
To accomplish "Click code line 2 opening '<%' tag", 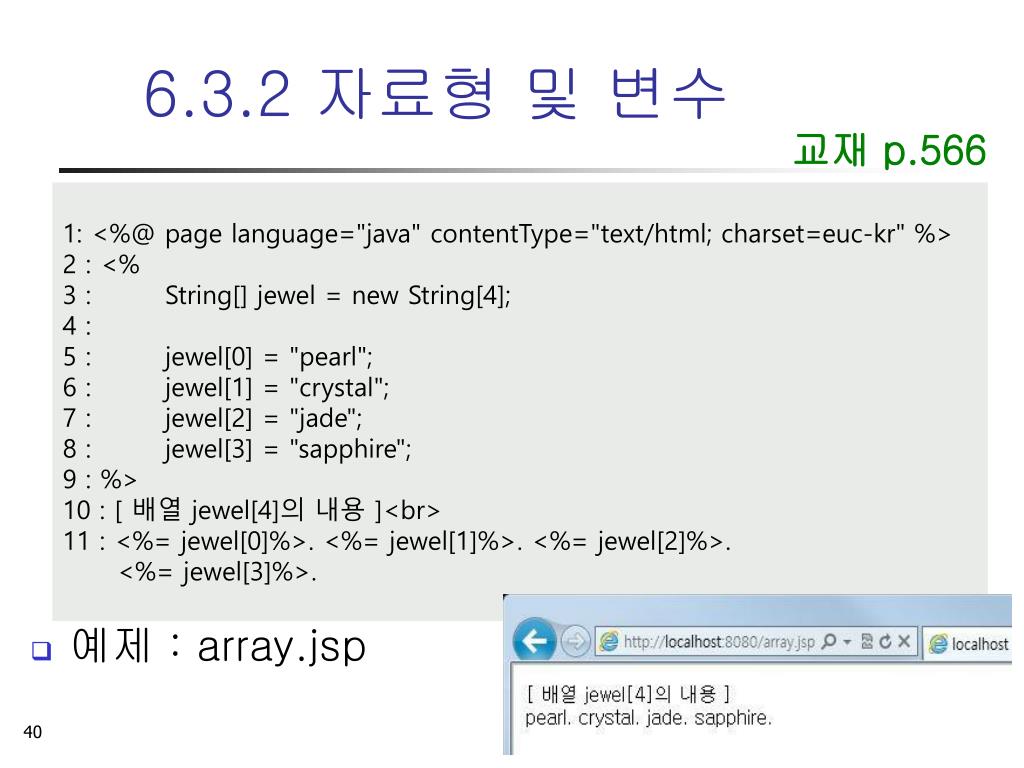I will 121,264.
